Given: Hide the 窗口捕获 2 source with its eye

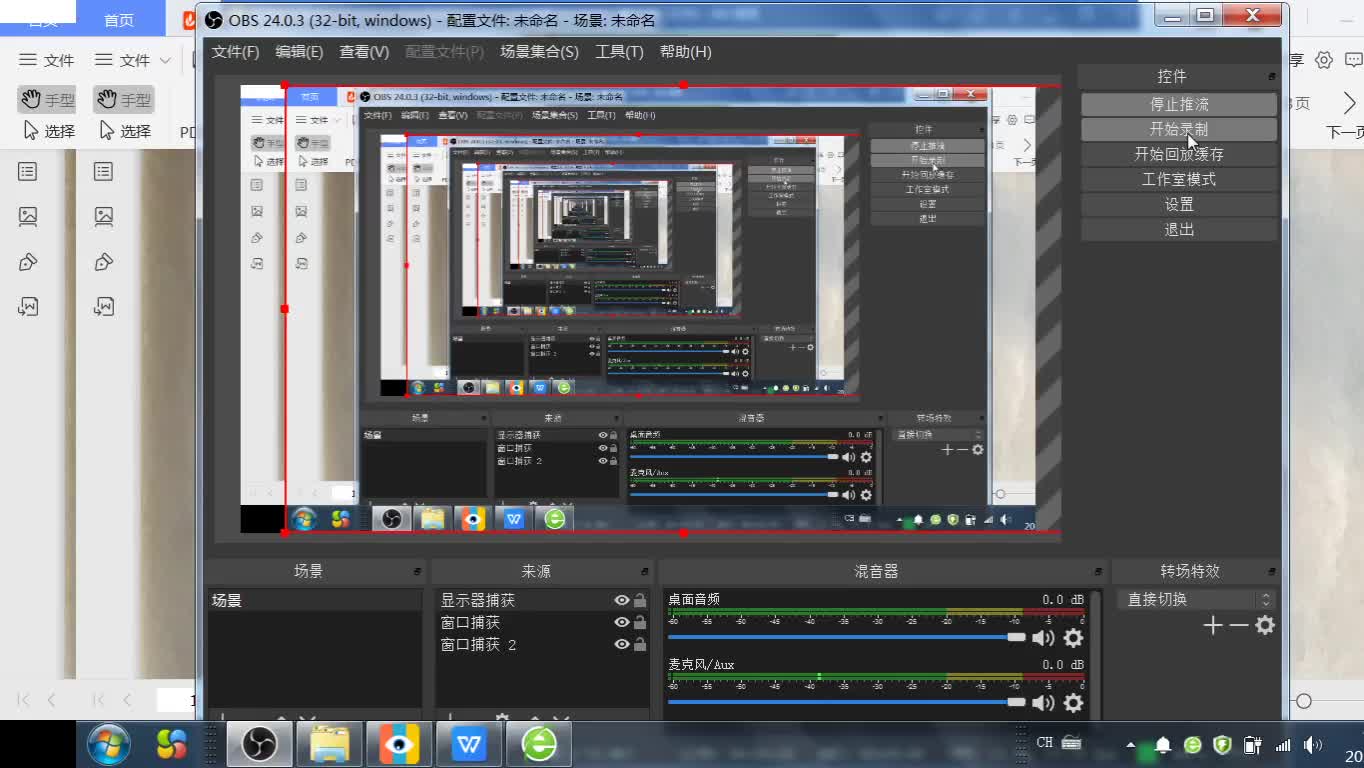Looking at the screenshot, I should pyautogui.click(x=622, y=644).
